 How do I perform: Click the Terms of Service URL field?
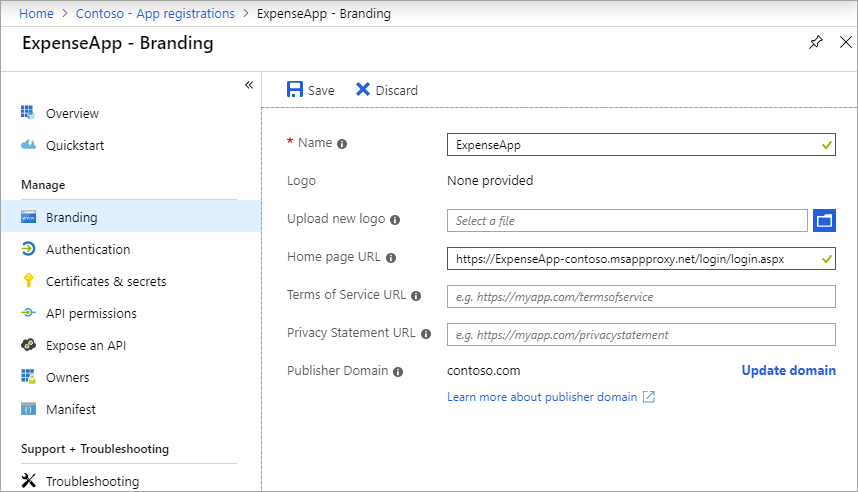pos(641,297)
